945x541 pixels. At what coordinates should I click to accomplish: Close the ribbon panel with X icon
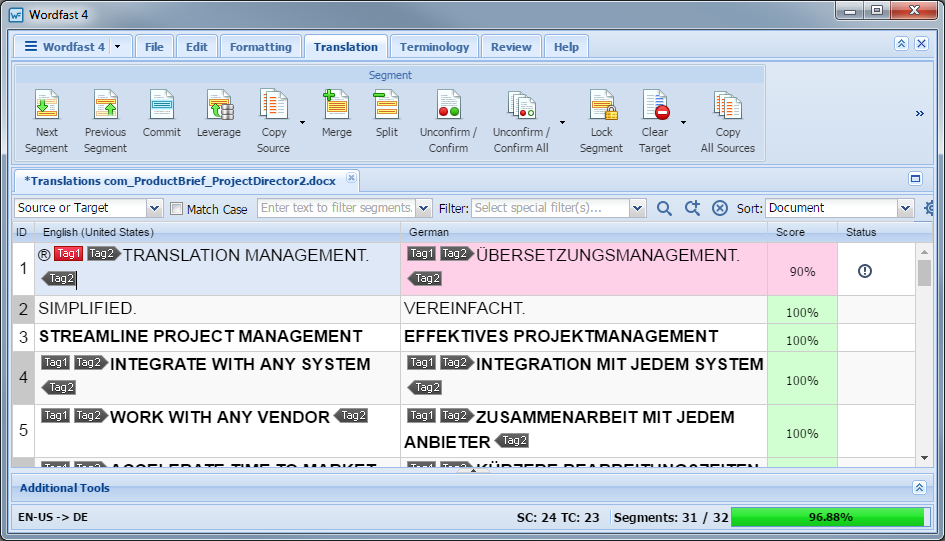pos(921,43)
